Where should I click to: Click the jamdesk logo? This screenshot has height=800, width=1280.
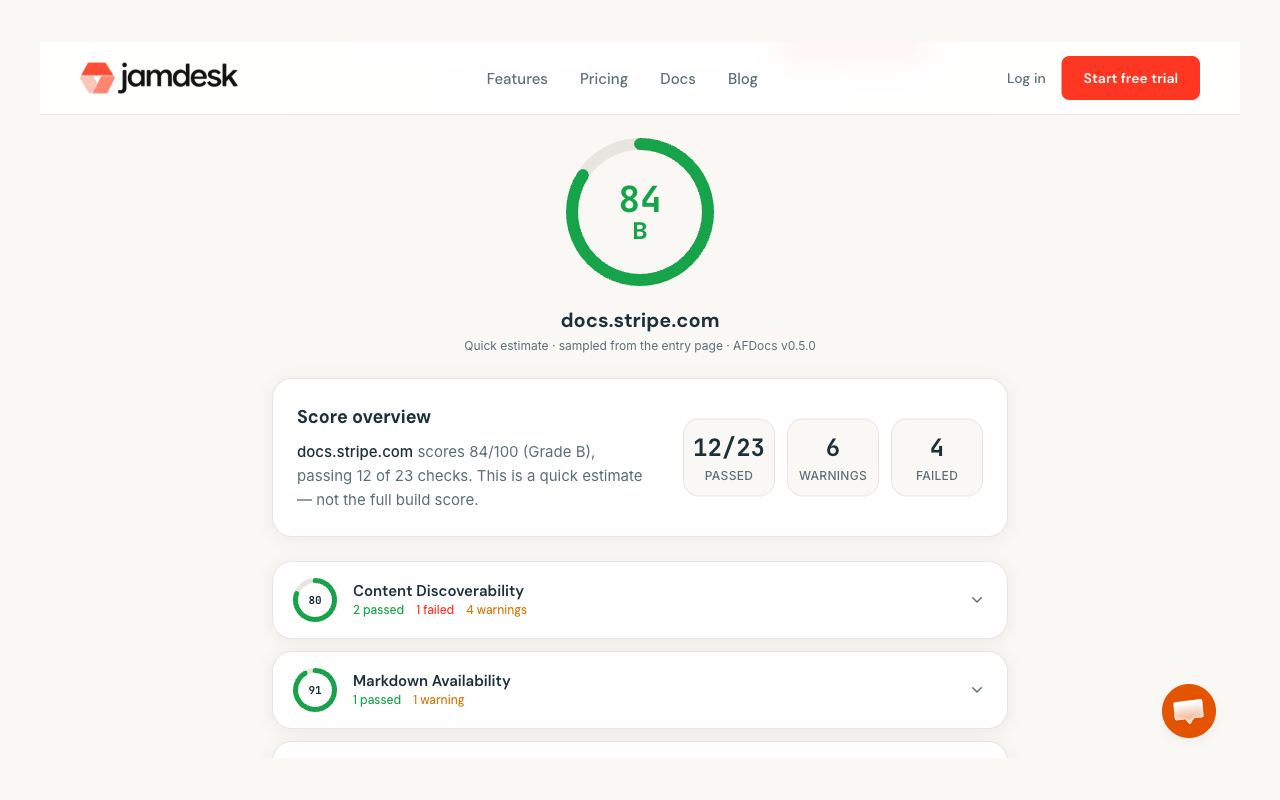[159, 77]
